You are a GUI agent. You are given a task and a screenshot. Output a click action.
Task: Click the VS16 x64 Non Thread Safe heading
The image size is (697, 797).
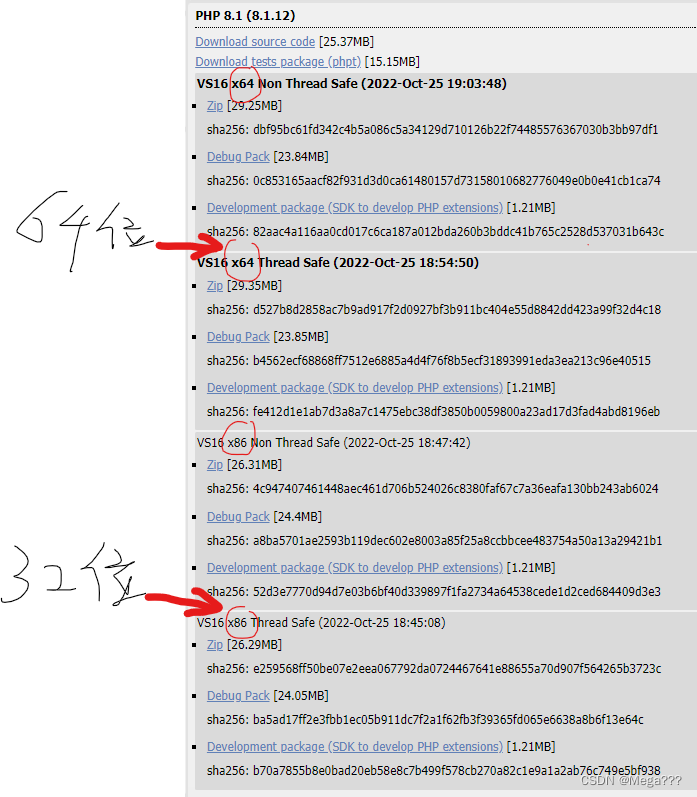click(x=352, y=83)
